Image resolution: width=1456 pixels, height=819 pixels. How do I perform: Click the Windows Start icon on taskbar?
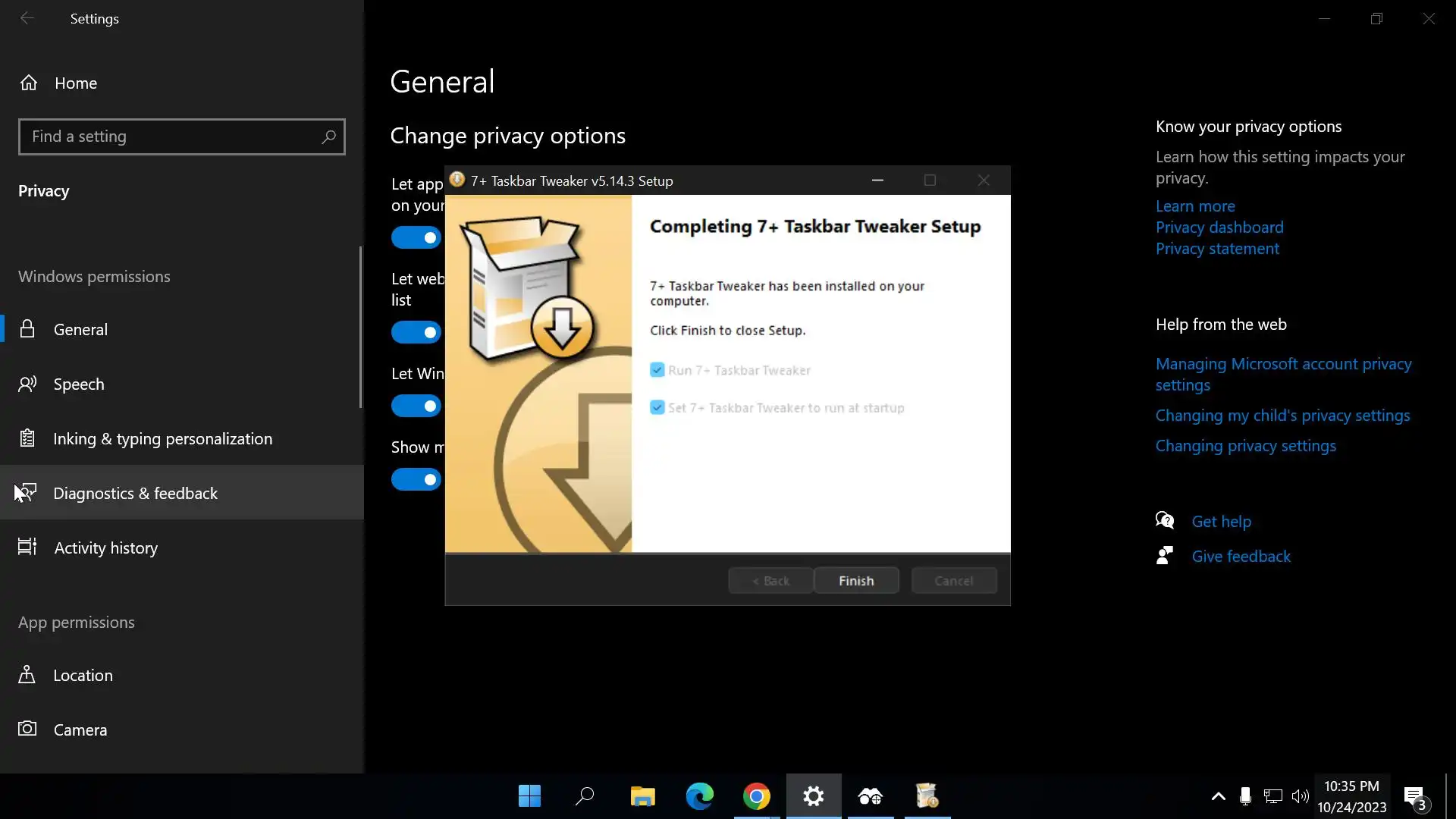click(529, 796)
